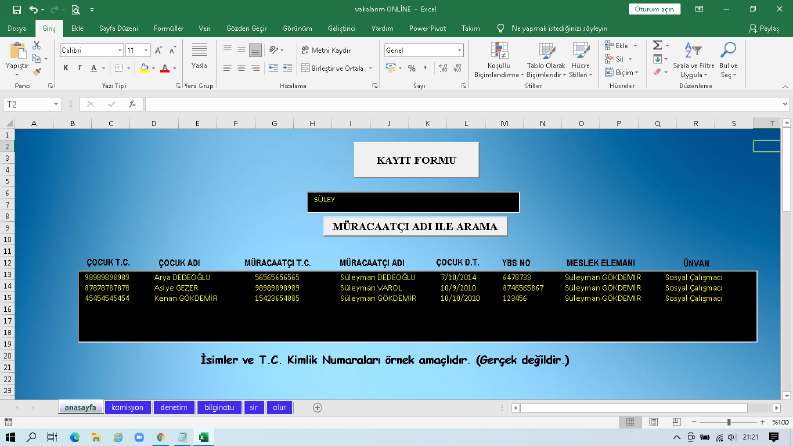The height and width of the screenshot is (446, 793).
Task: Increase font size with the A up icon
Action: point(158,50)
